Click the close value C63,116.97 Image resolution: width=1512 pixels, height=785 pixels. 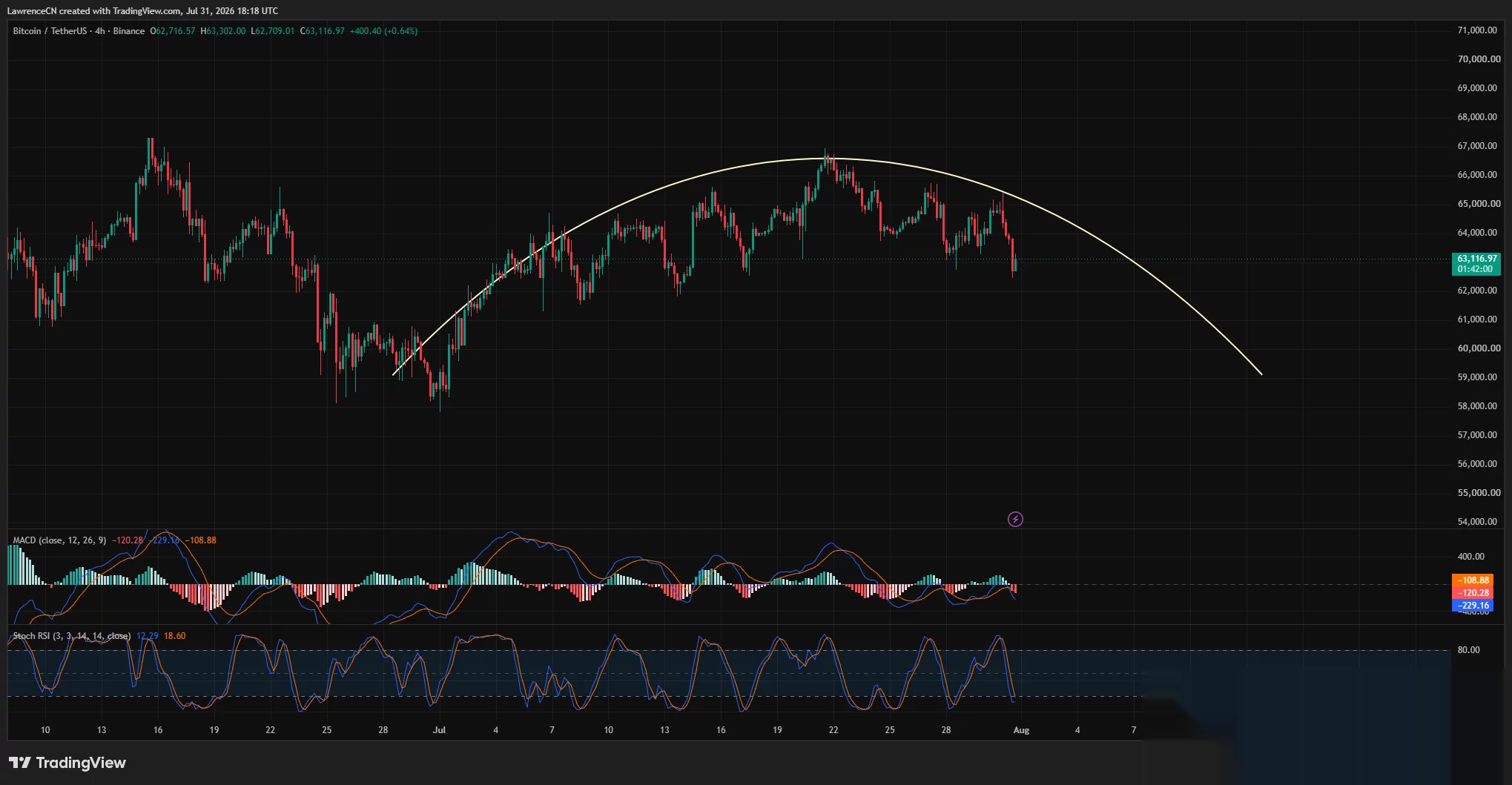point(323,31)
